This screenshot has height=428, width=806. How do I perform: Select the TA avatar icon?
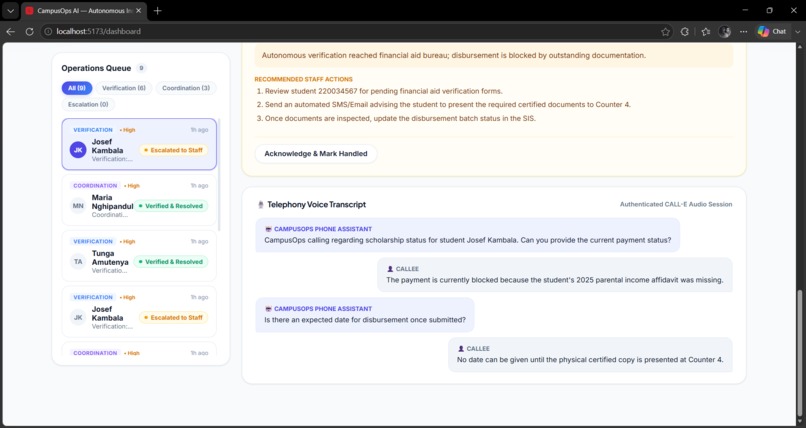coord(78,262)
